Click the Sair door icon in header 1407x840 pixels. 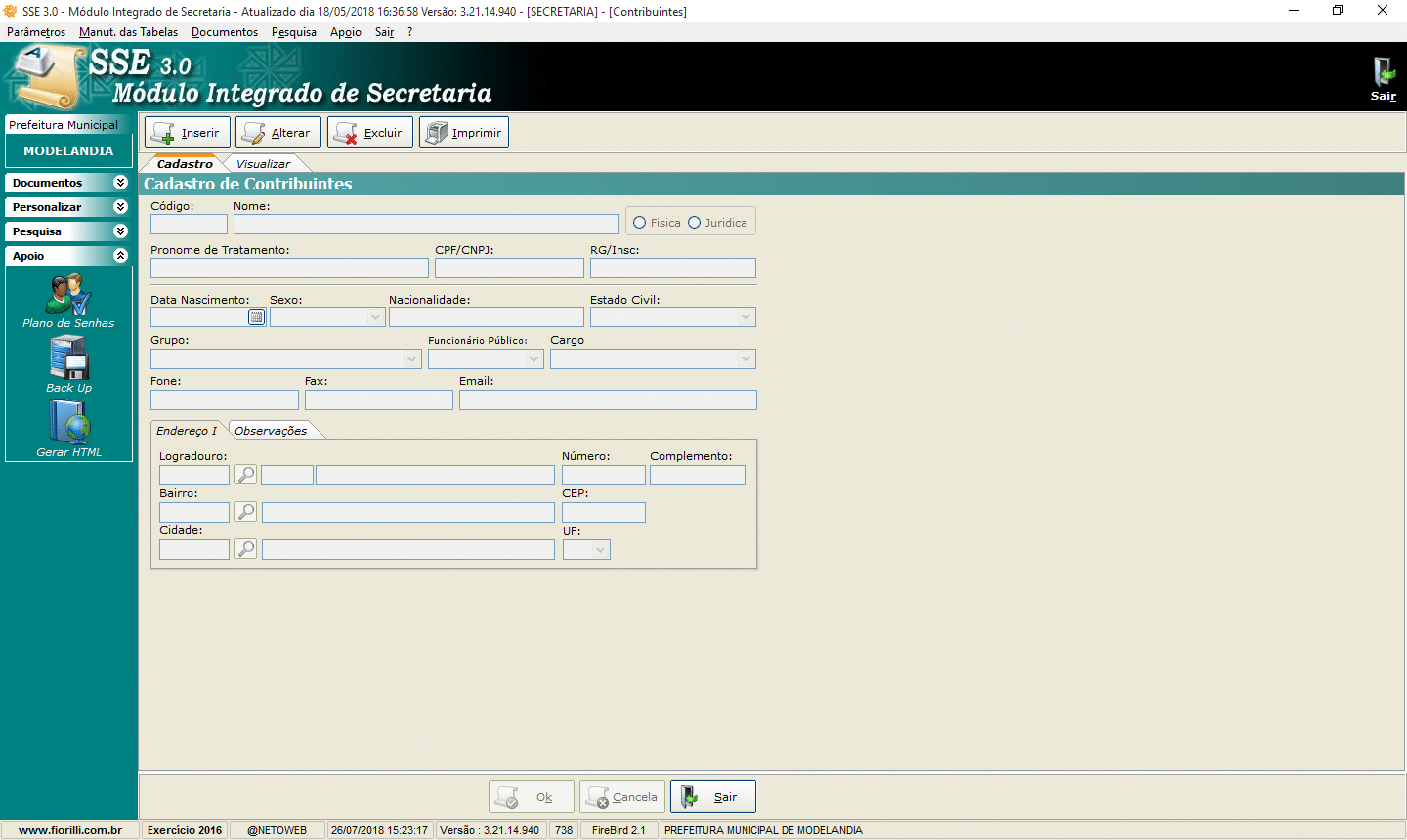[x=1383, y=73]
